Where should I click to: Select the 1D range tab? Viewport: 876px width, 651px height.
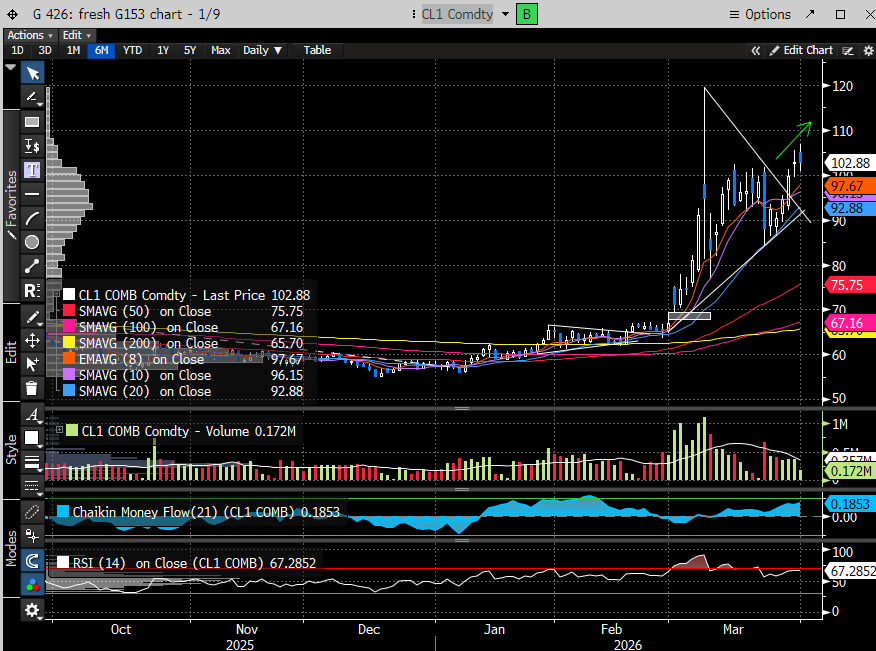point(17,50)
